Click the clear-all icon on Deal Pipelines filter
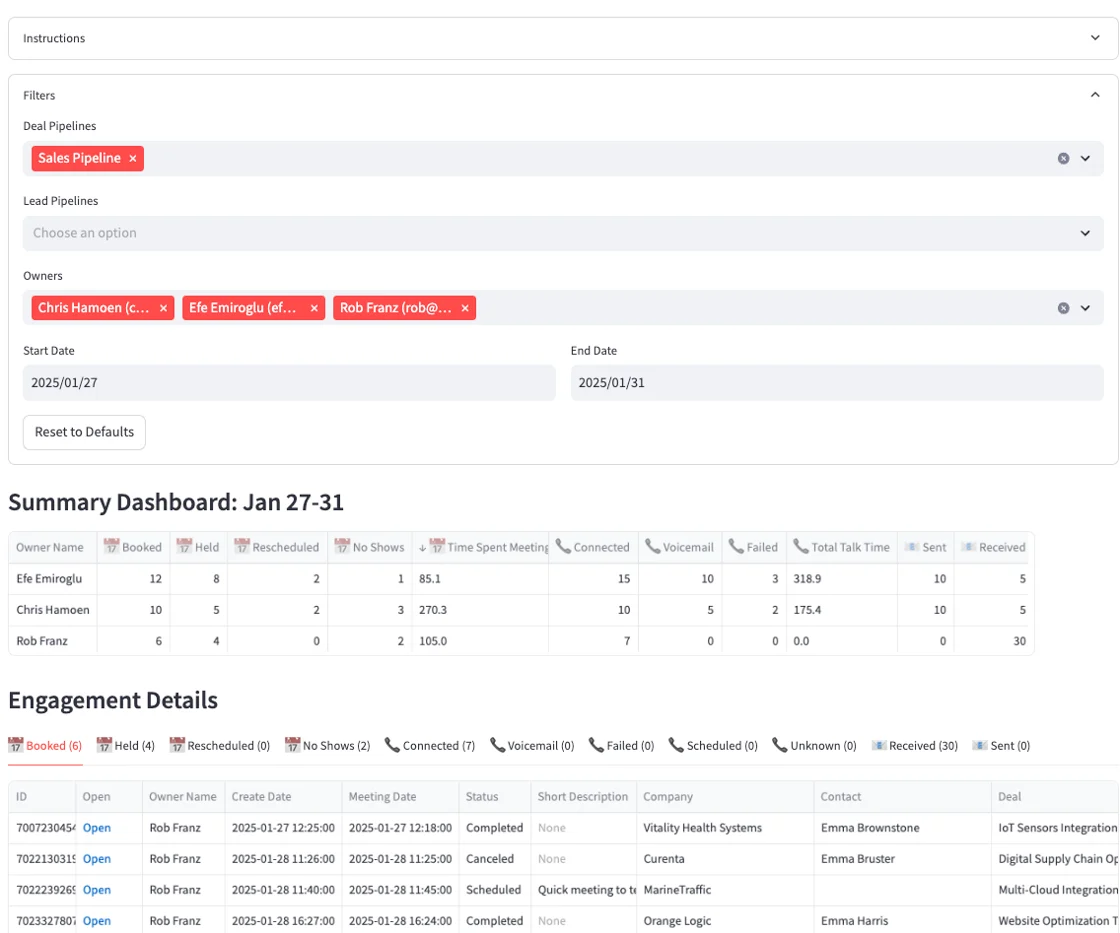Viewport: 1120px width, 933px height. (1063, 158)
